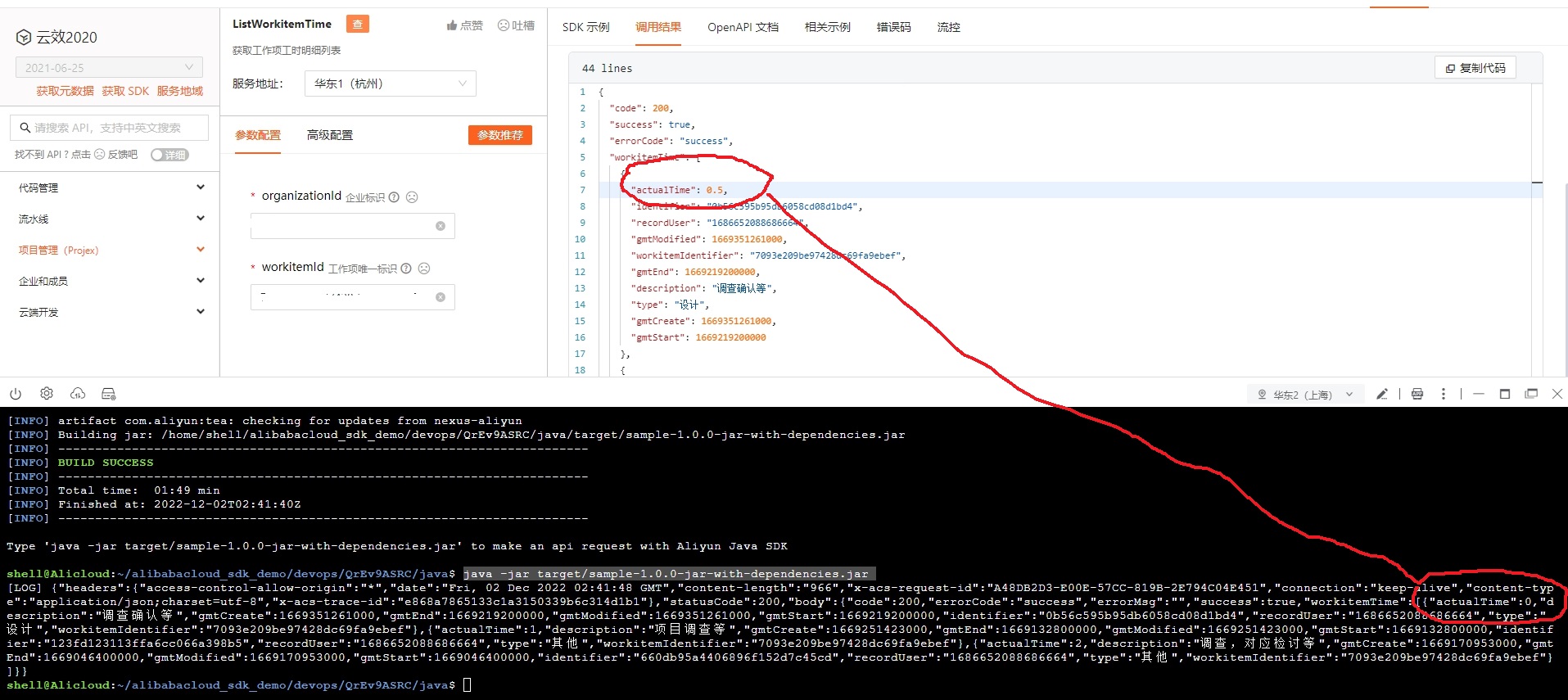Image resolution: width=1568 pixels, height=700 pixels.
Task: Click the "code": 200 line in result
Action: point(641,108)
